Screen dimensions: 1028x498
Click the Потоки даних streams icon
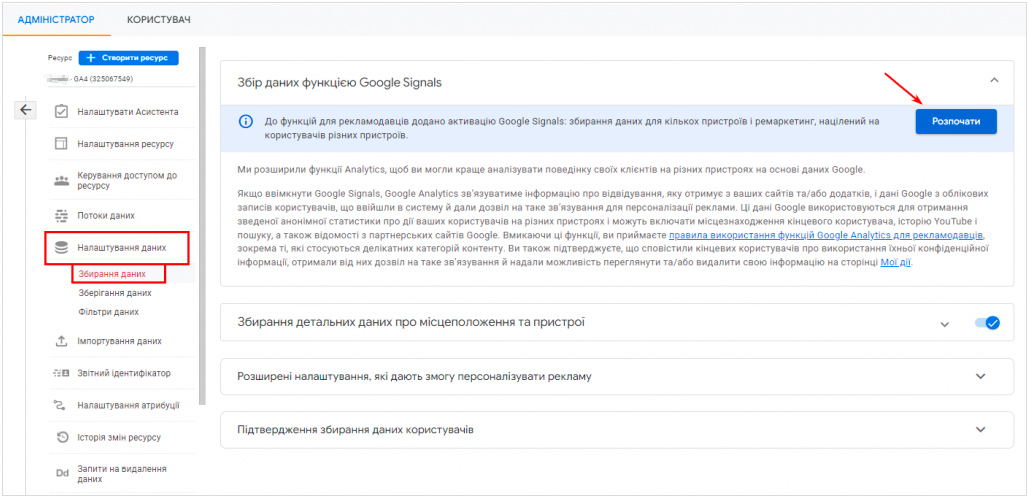(x=62, y=216)
